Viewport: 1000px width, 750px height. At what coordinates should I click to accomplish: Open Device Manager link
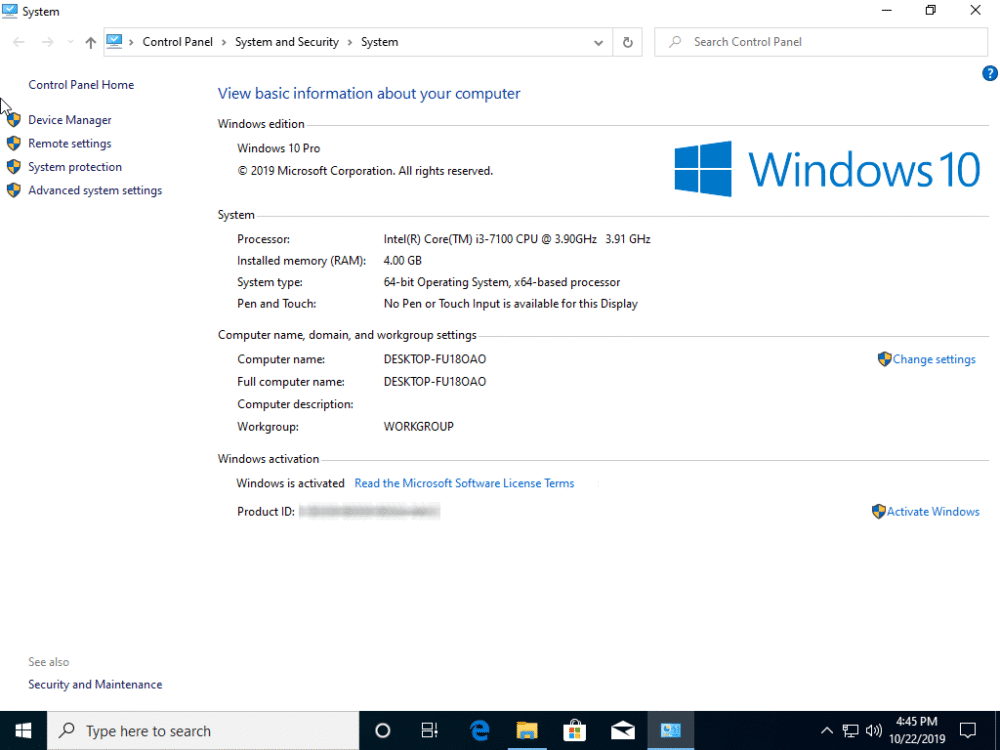tap(69, 120)
